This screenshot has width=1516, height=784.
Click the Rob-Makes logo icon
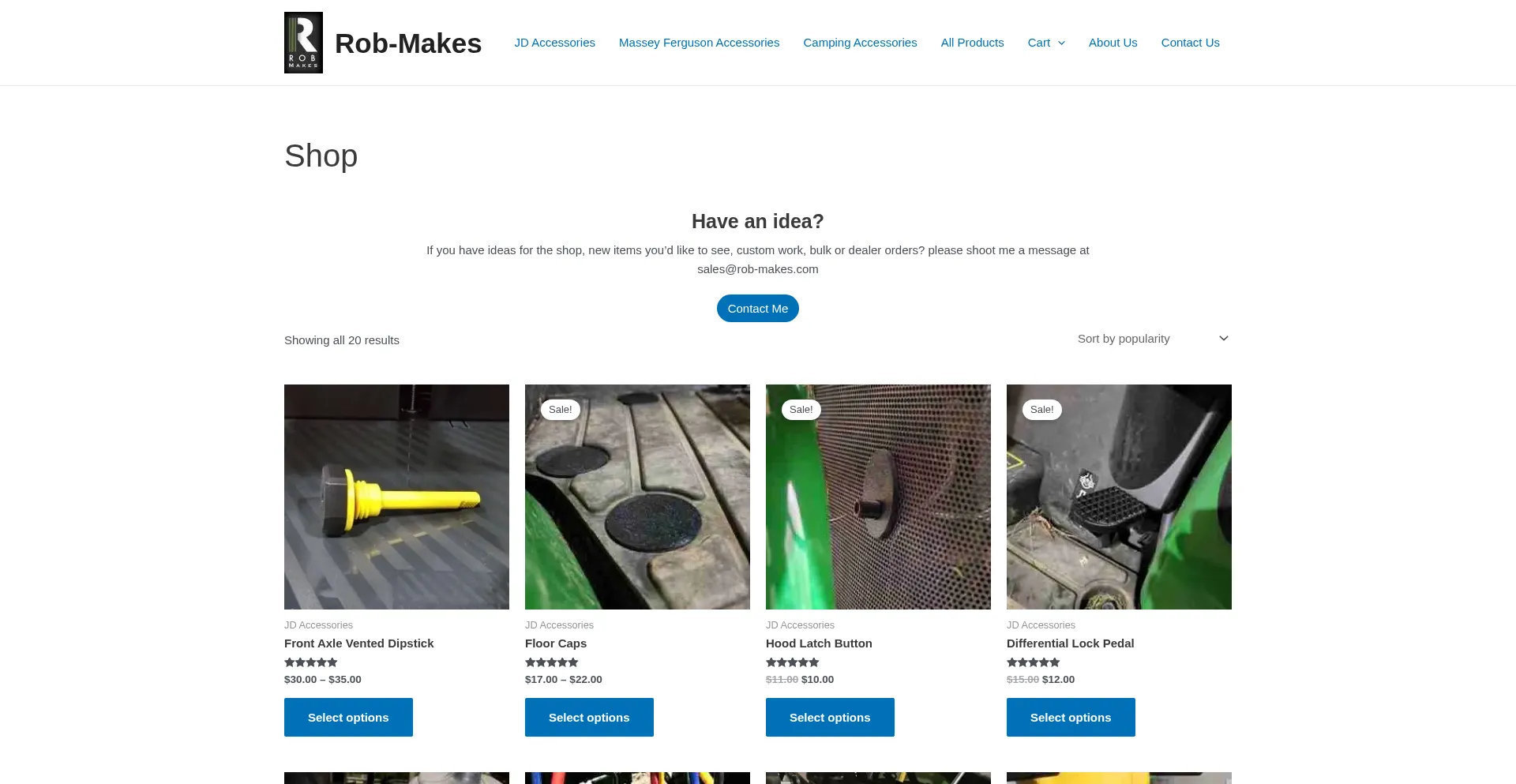[303, 42]
